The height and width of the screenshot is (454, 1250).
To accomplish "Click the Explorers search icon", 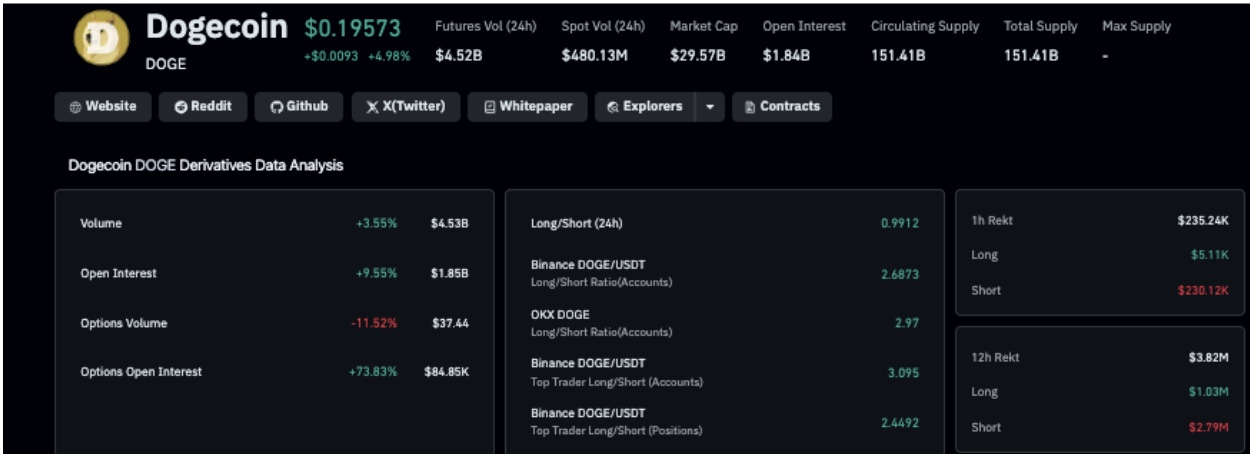I will 613,107.
